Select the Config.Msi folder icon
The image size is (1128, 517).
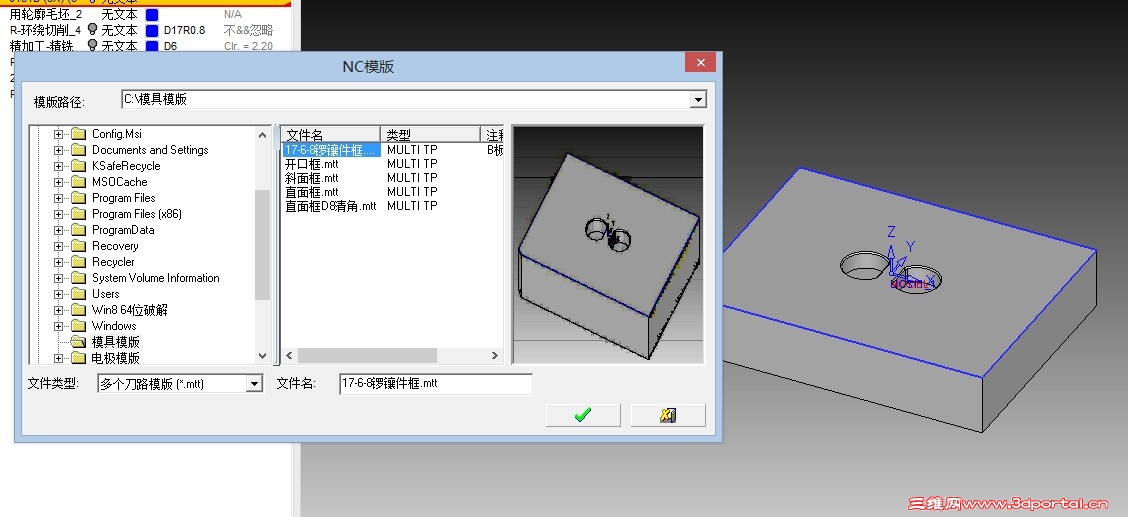78,134
